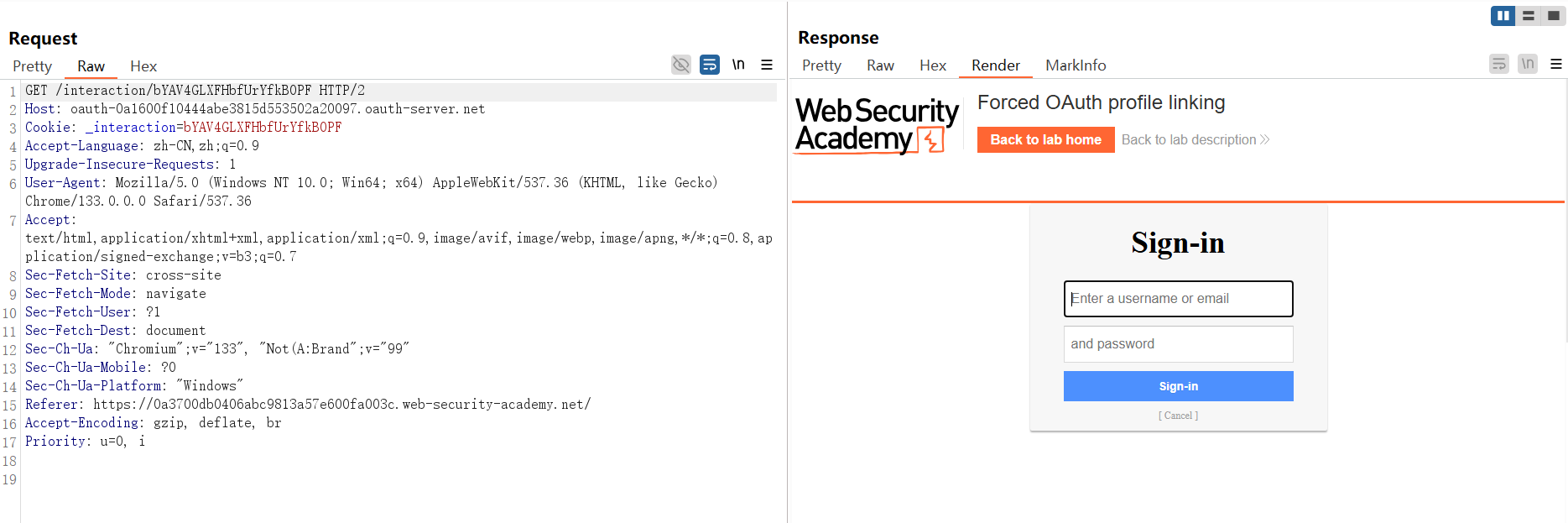
Task: Toggle hide-request-line eye icon in Request panel
Action: pyautogui.click(x=681, y=65)
